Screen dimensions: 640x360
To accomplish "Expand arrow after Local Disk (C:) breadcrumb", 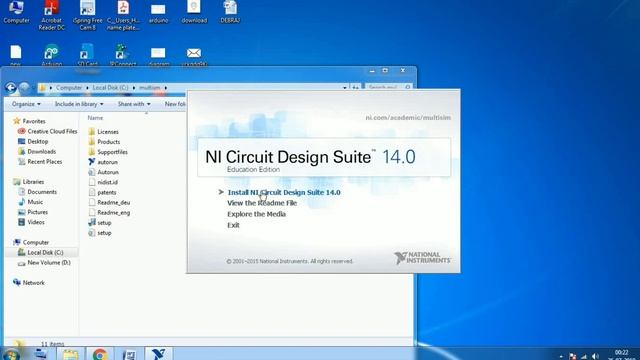I will (x=133, y=88).
